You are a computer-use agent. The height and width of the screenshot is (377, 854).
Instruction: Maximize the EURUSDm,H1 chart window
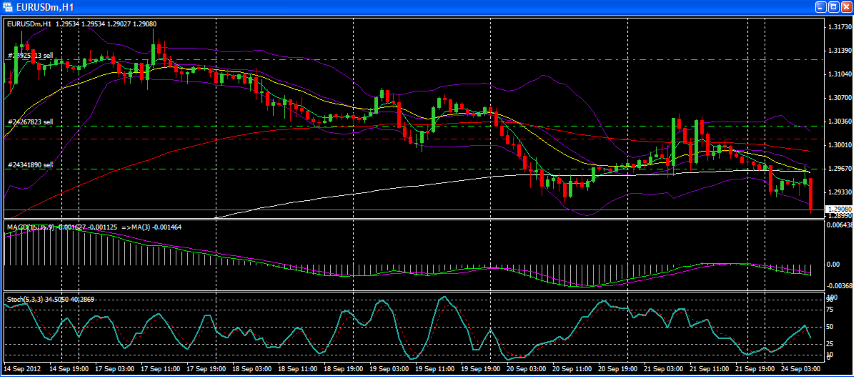click(x=833, y=7)
